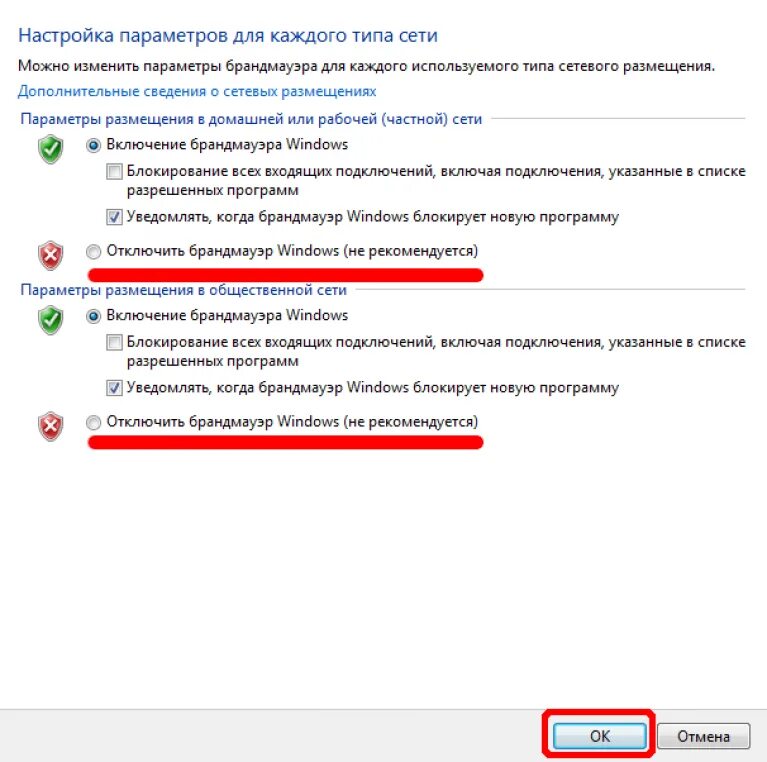Select 'Отключить брандмауэр Windows' radio for public network

pyautogui.click(x=93, y=423)
